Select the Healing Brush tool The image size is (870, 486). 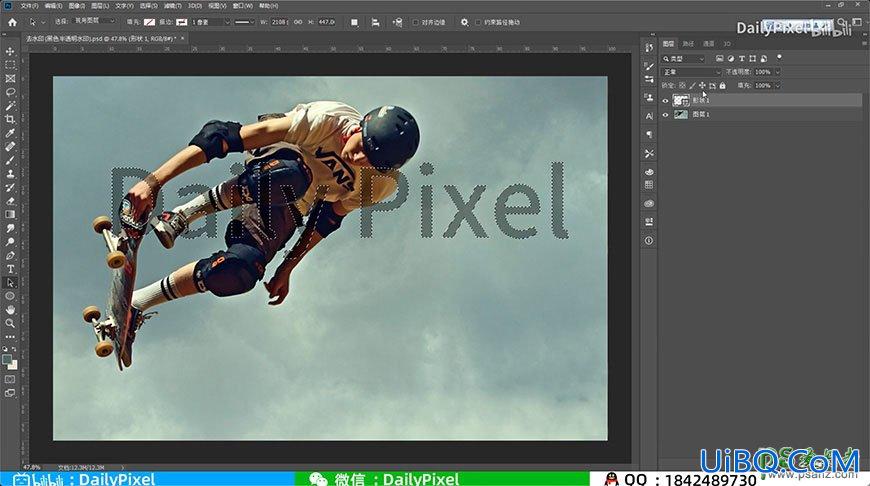(10, 146)
